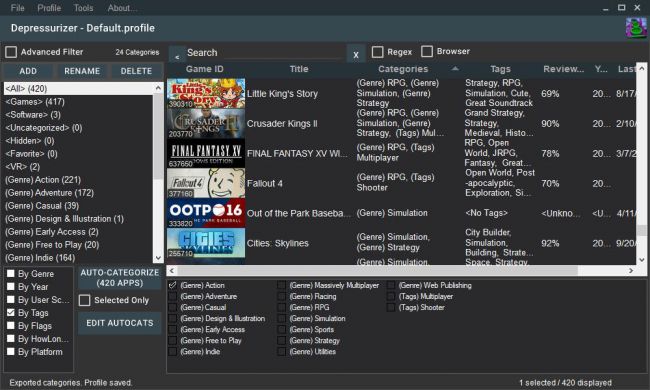Uncheck the By Tags autocat checkbox

click(11, 312)
